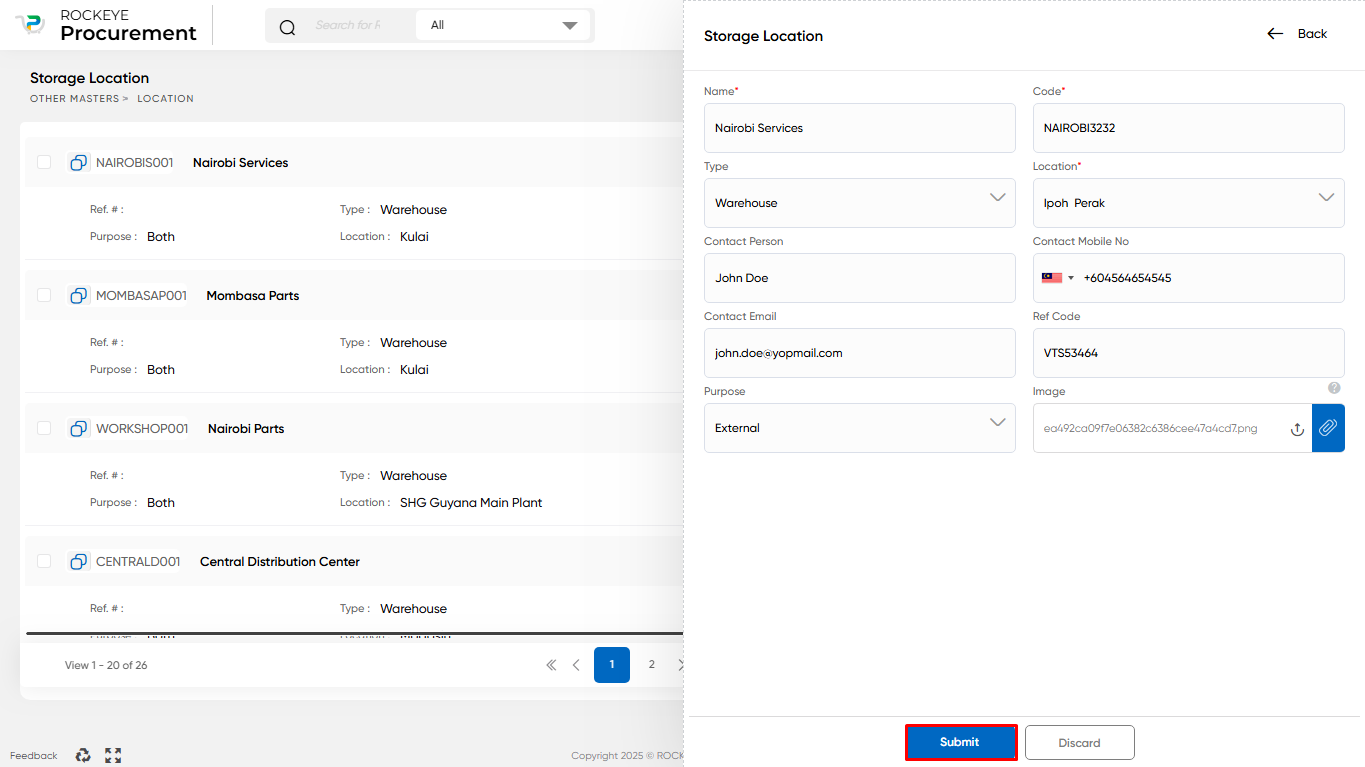Open the Location dropdown showing Ipoh Perak

pyautogui.click(x=1189, y=203)
